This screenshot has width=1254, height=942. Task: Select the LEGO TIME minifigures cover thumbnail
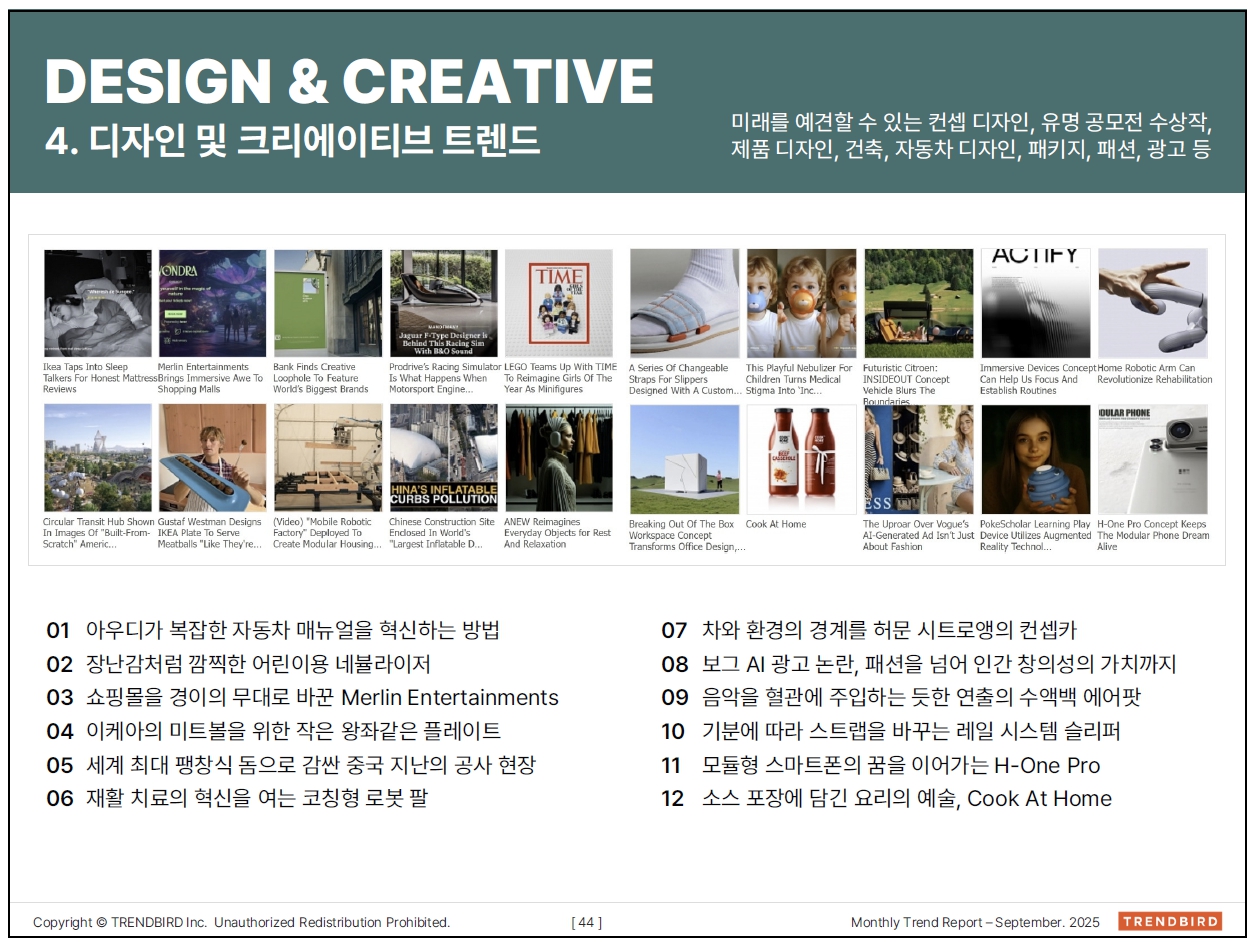[x=558, y=303]
